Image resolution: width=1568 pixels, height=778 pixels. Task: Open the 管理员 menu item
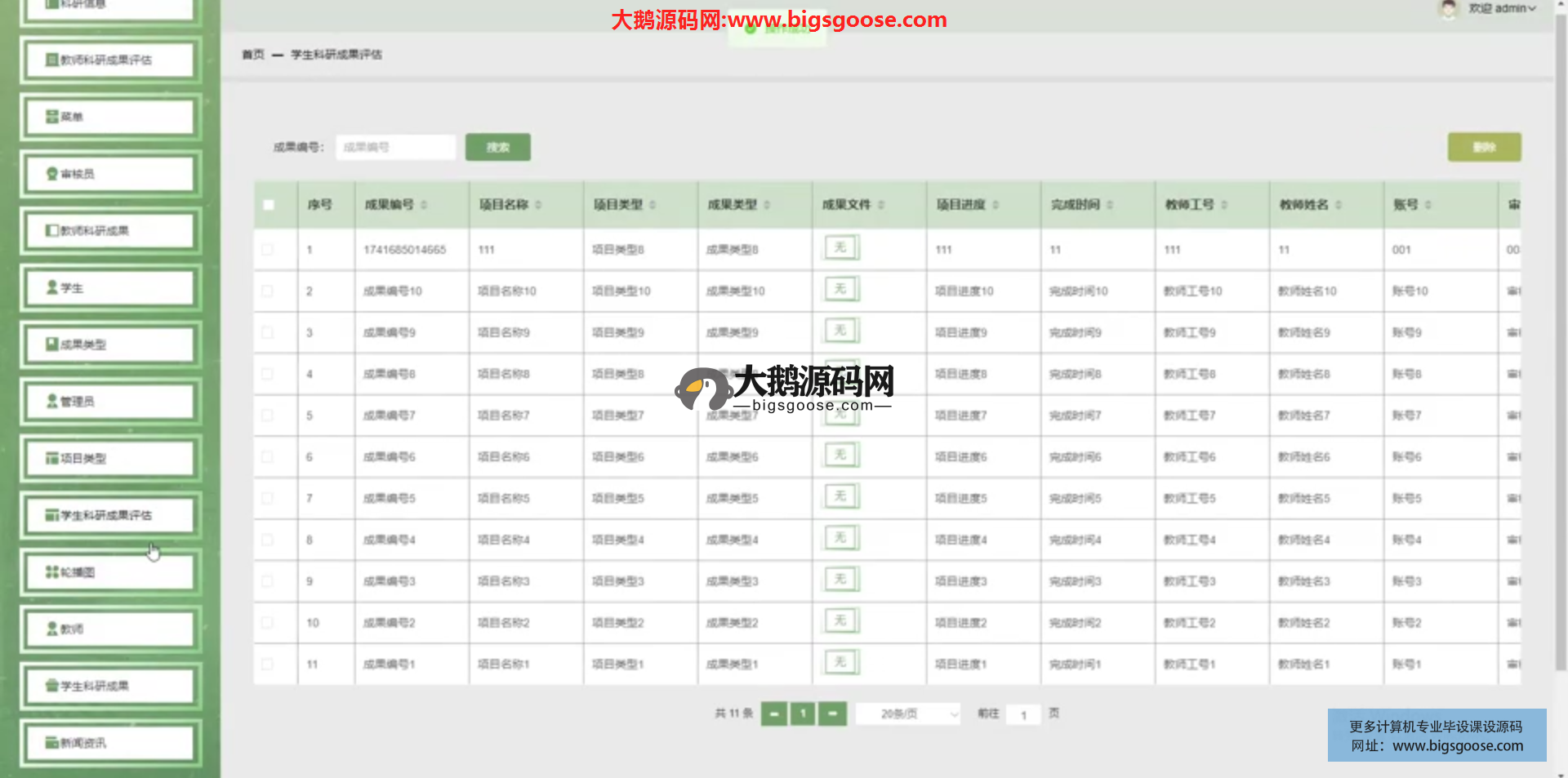(111, 402)
